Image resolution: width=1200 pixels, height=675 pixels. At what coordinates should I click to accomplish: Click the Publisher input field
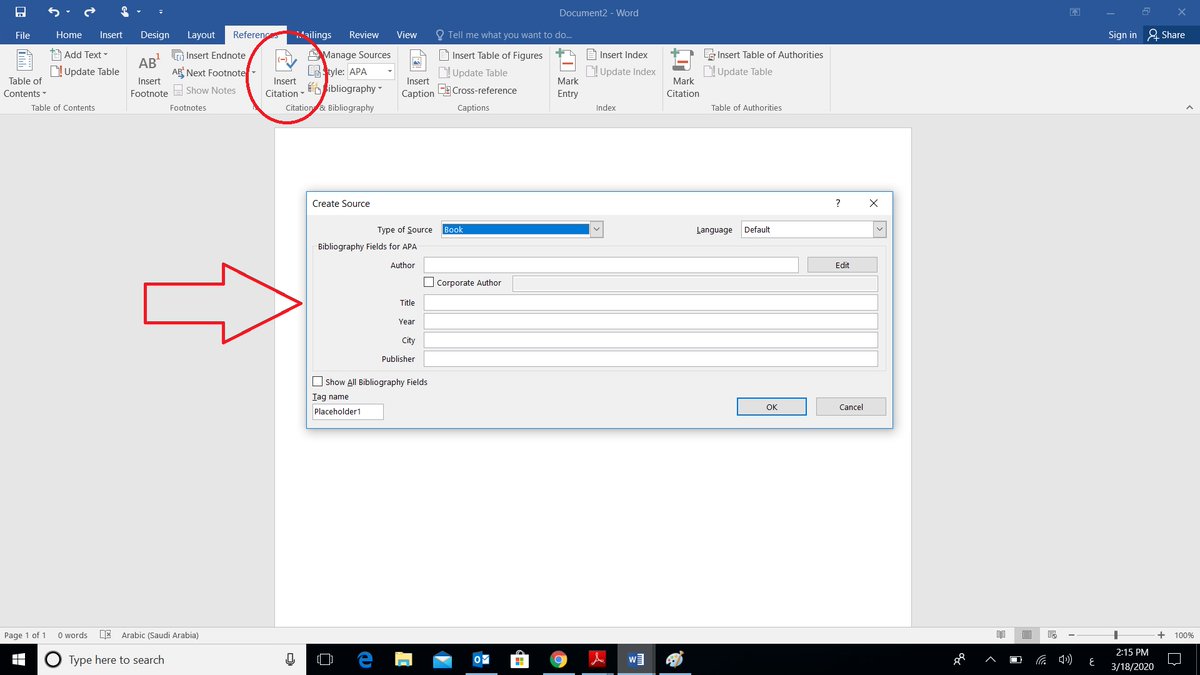click(x=651, y=359)
